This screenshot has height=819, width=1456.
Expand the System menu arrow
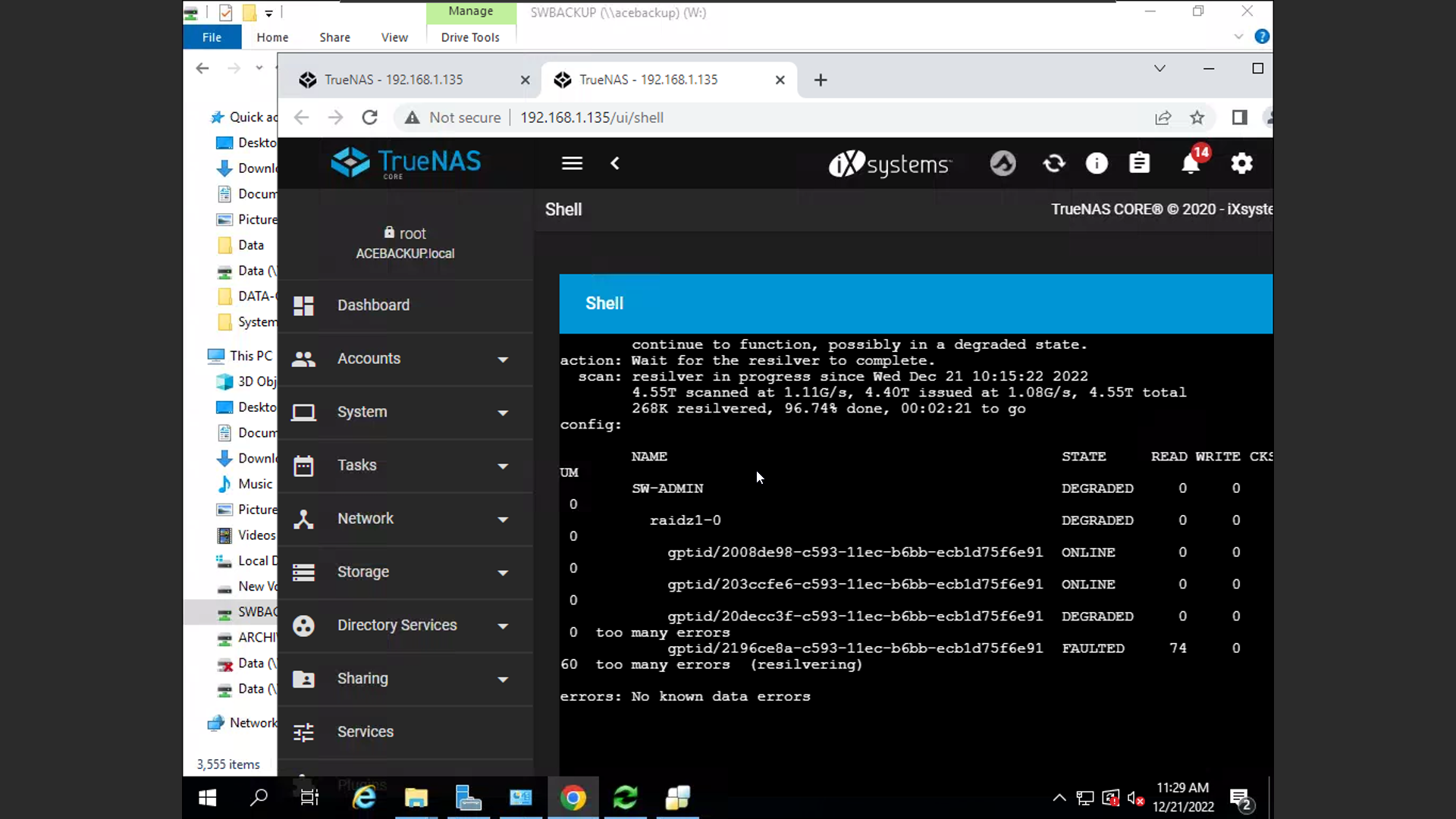[503, 413]
